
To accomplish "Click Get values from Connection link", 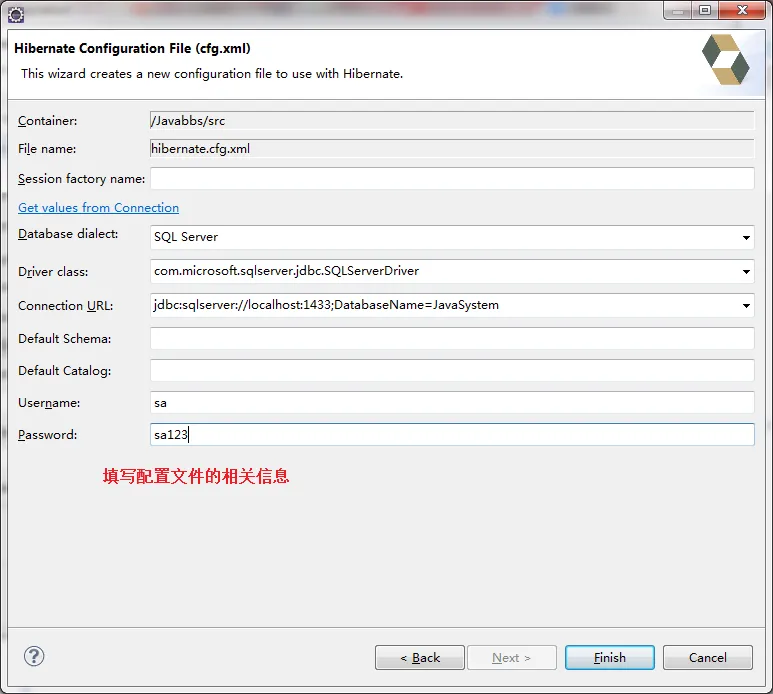I will 99,208.
